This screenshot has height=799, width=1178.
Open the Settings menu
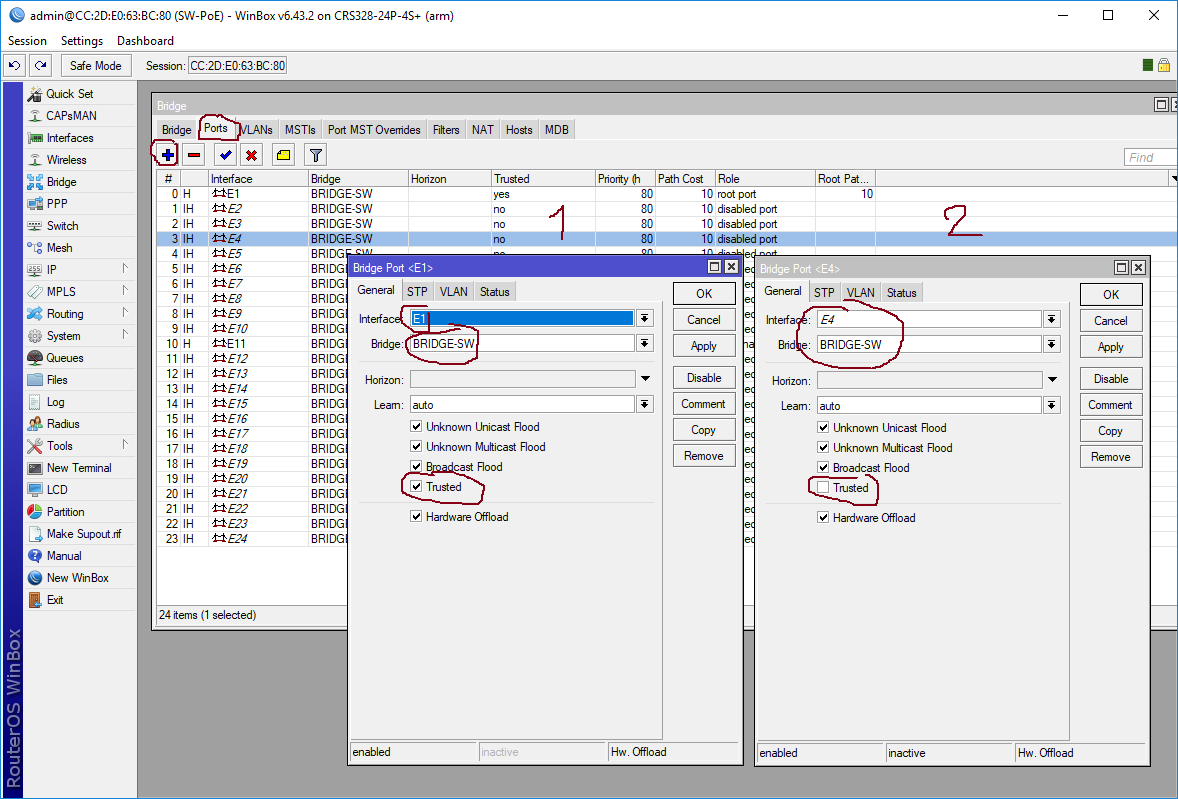click(x=82, y=41)
